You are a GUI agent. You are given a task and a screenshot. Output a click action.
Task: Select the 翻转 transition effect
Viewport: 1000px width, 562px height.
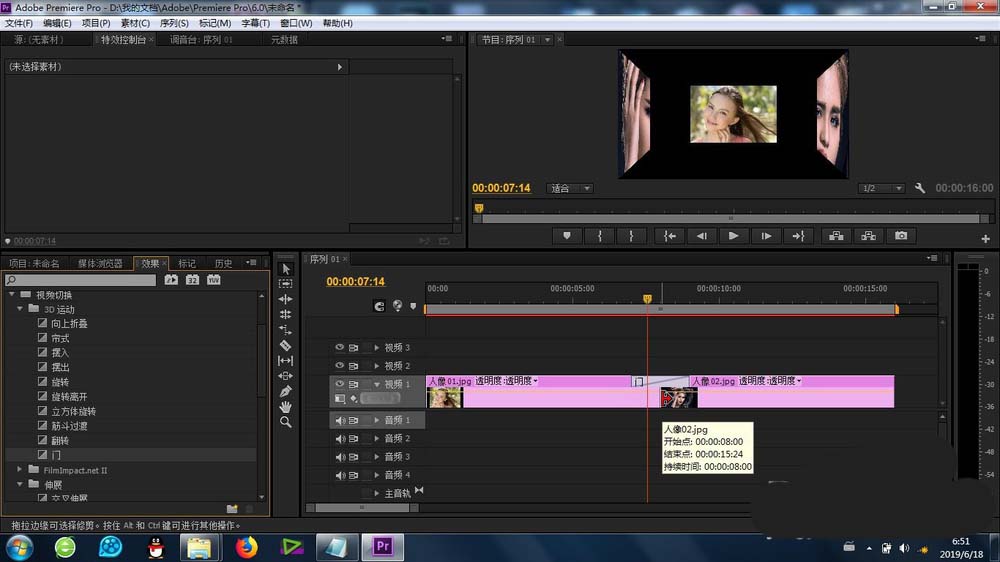coord(60,441)
